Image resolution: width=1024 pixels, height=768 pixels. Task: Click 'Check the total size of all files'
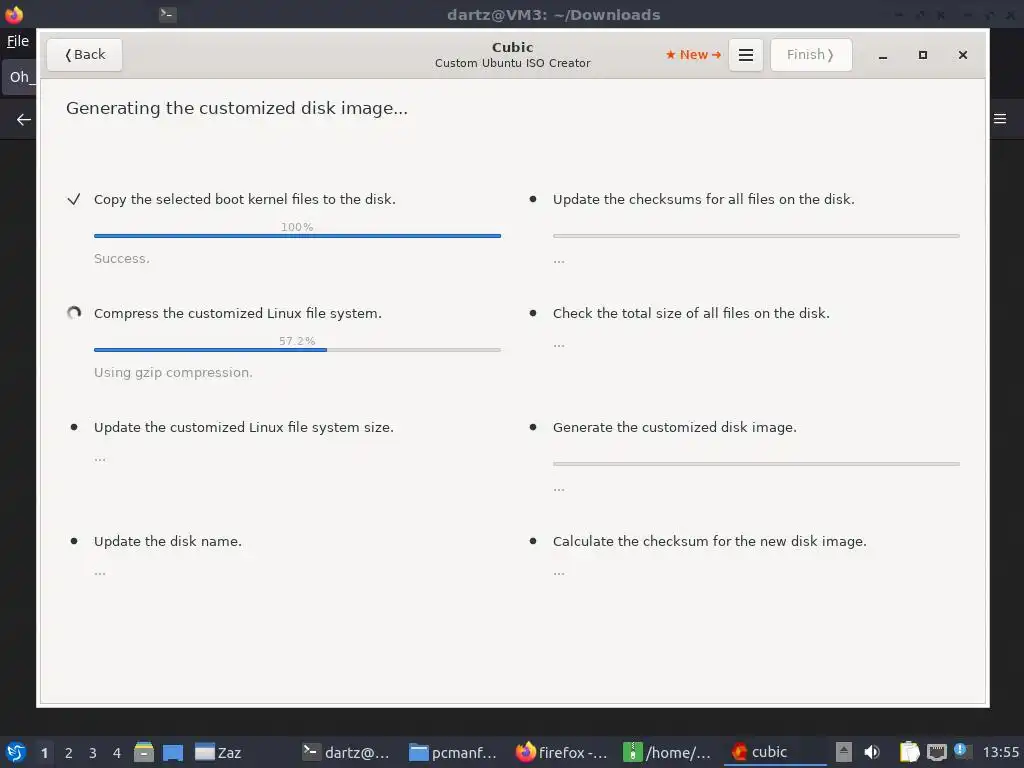[x=691, y=313]
